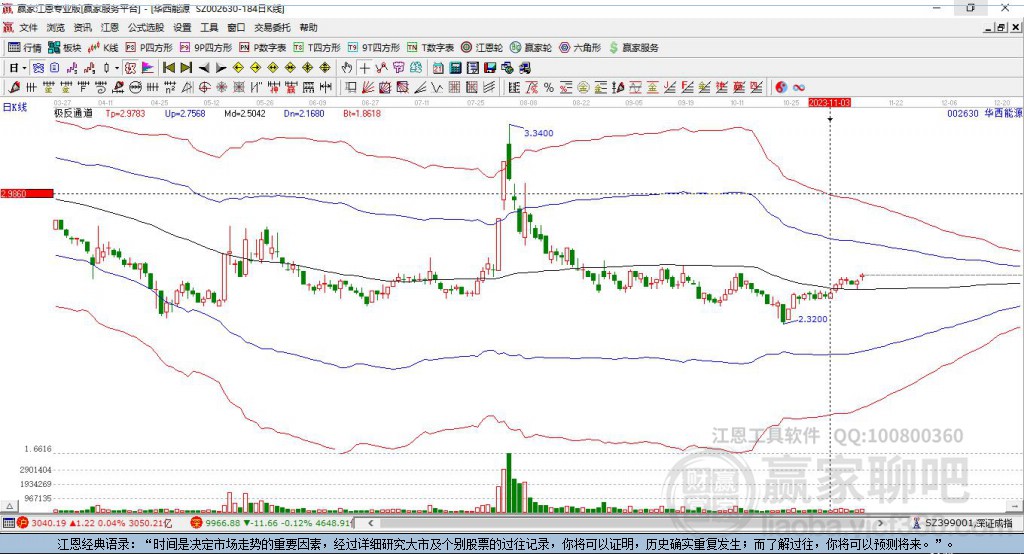Click the target circle crosshair tool
This screenshot has height=554, width=1024.
(x=204, y=87)
